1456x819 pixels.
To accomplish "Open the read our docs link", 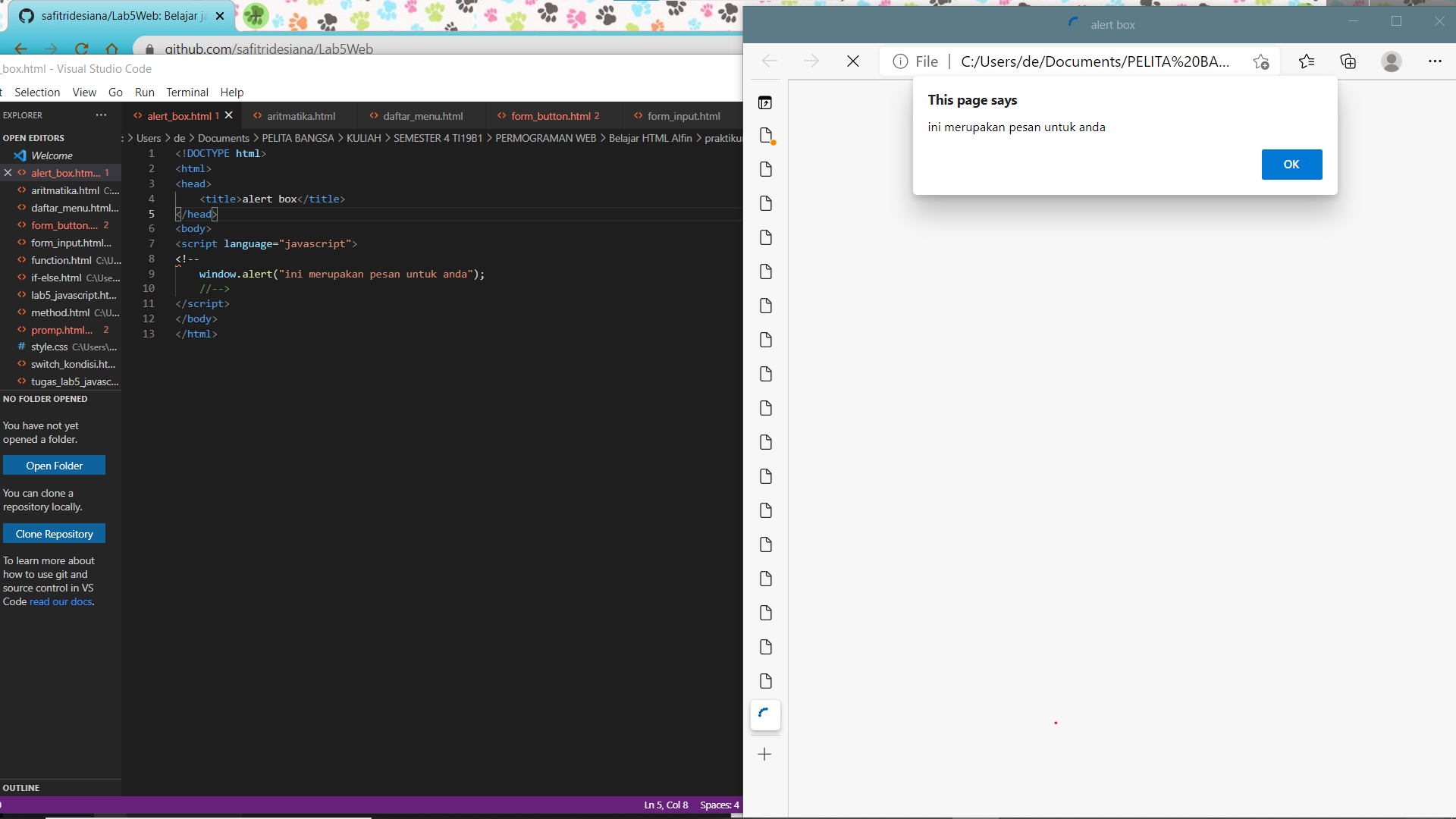I will [x=61, y=601].
